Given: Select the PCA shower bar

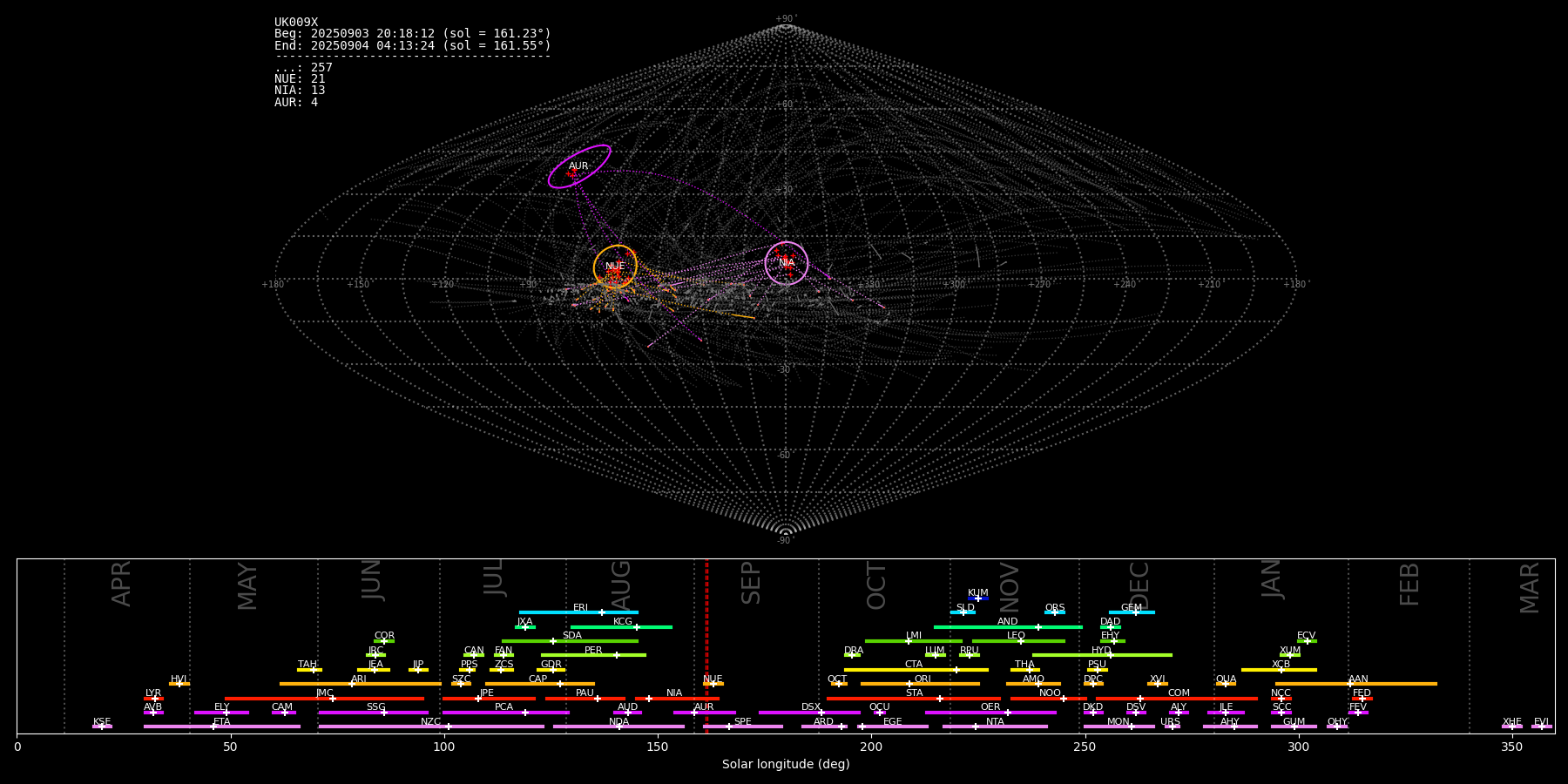Looking at the screenshot, I should (505, 713).
